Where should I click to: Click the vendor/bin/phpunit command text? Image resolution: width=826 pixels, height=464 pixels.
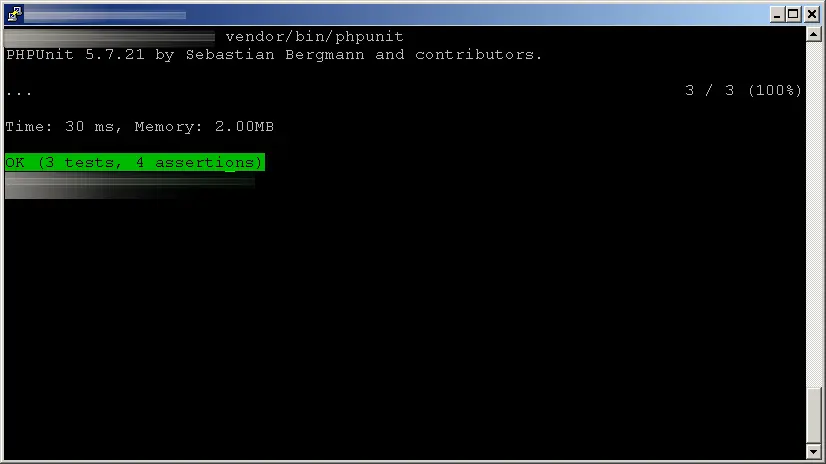[314, 36]
